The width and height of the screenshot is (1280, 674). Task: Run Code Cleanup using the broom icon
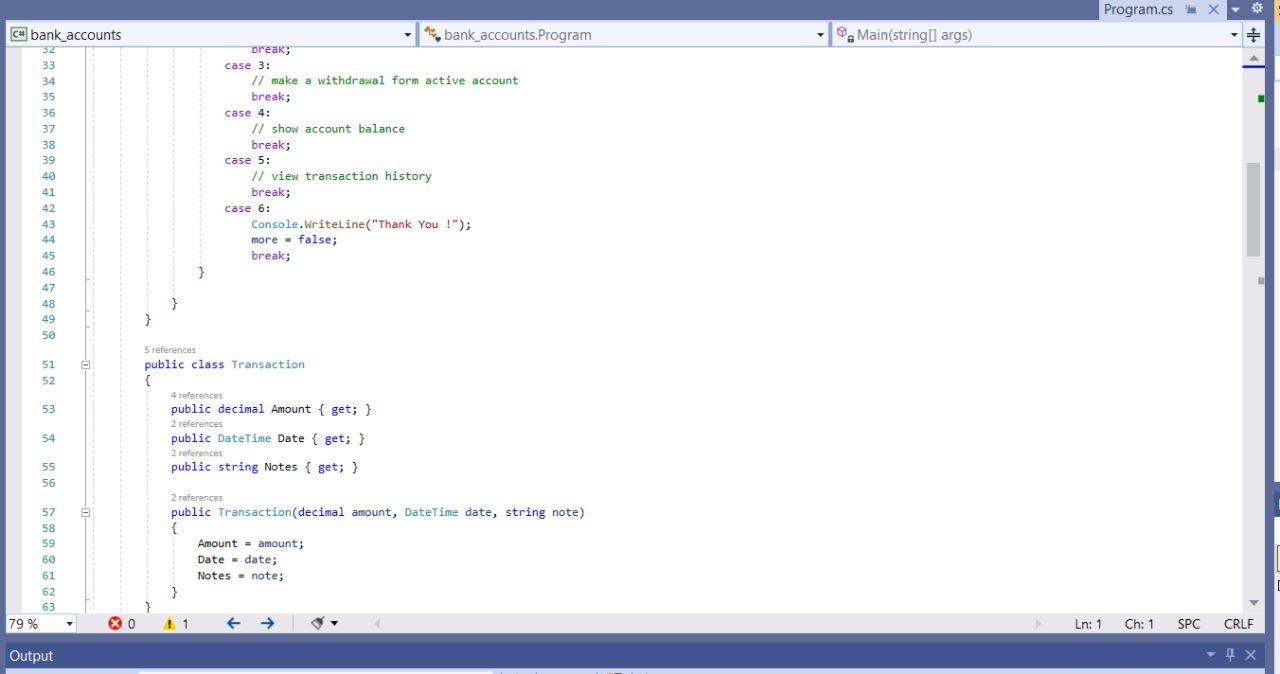[x=315, y=623]
